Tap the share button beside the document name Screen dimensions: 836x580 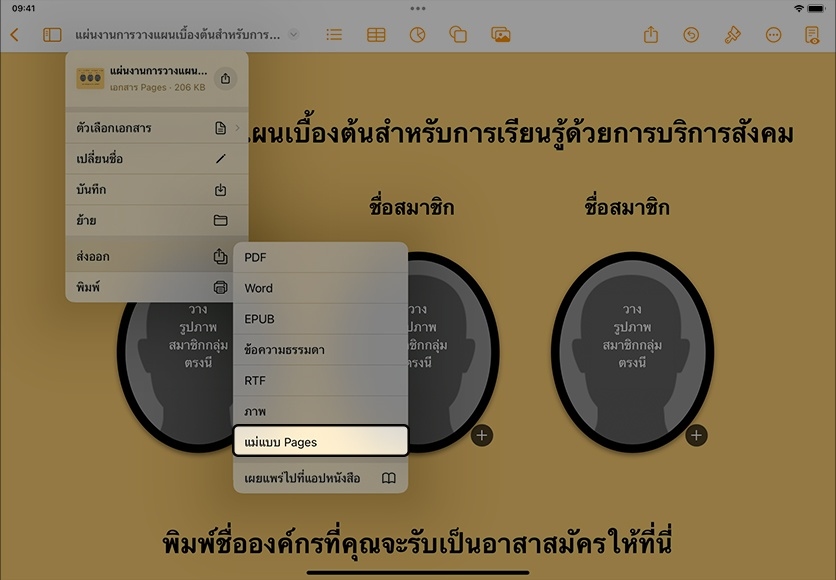225,78
